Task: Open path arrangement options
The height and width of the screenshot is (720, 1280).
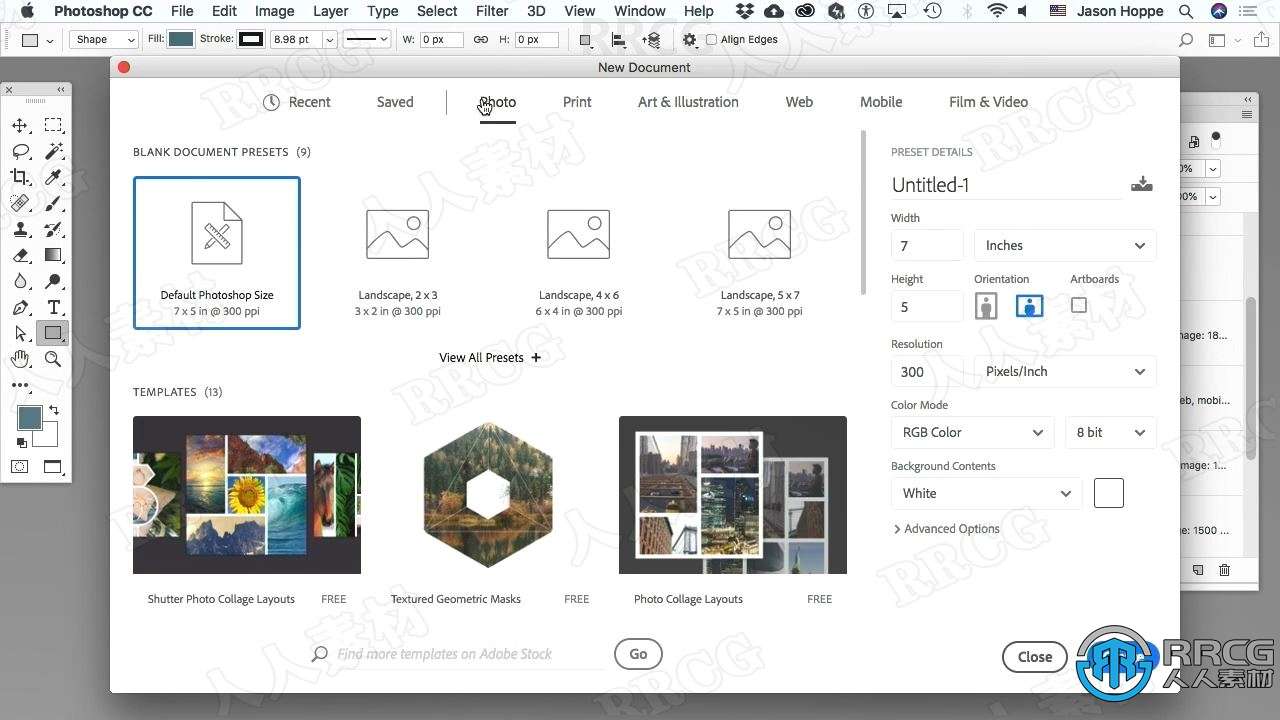Action: 651,40
